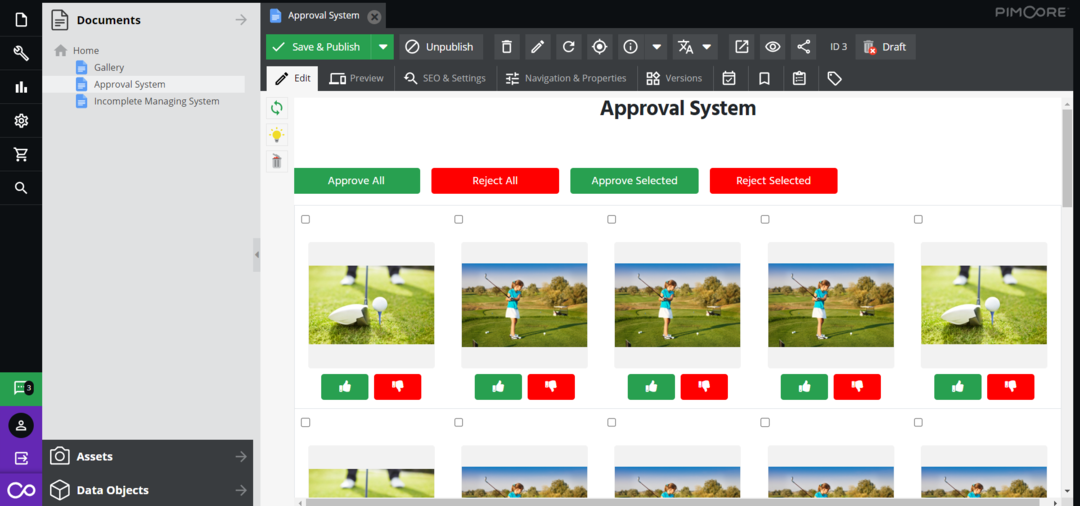This screenshot has height=506, width=1080.
Task: Open the Marketing bar chart menu
Action: tap(21, 87)
